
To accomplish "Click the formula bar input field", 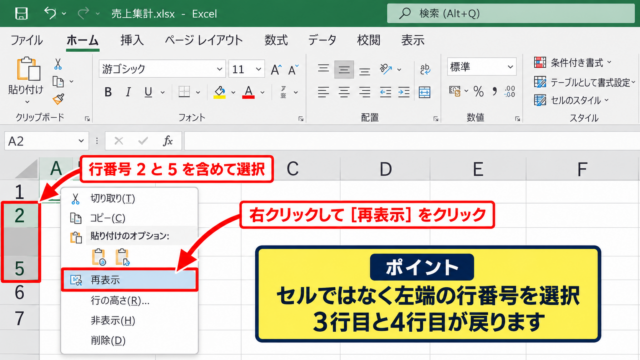I will coord(412,141).
